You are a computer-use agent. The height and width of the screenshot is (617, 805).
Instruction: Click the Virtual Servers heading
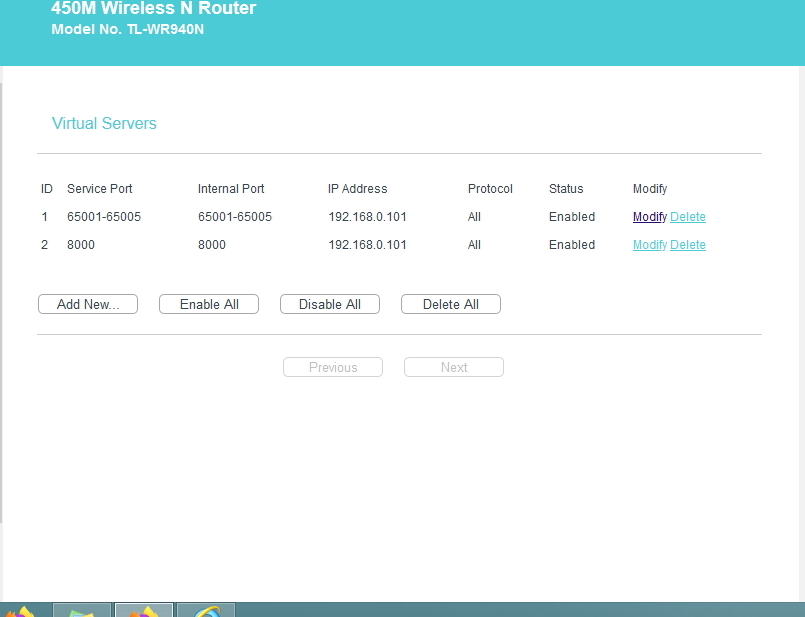[104, 124]
